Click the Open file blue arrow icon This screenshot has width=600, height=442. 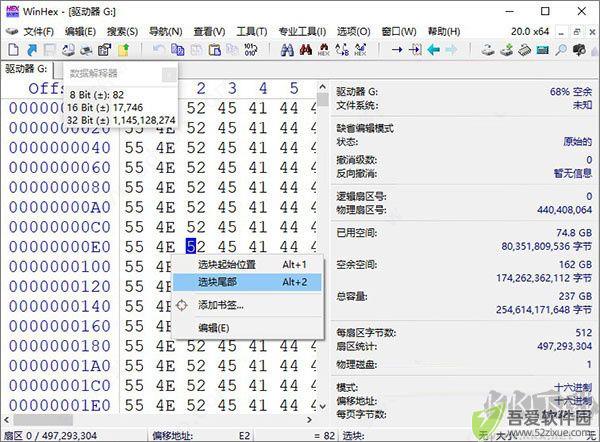pos(32,50)
